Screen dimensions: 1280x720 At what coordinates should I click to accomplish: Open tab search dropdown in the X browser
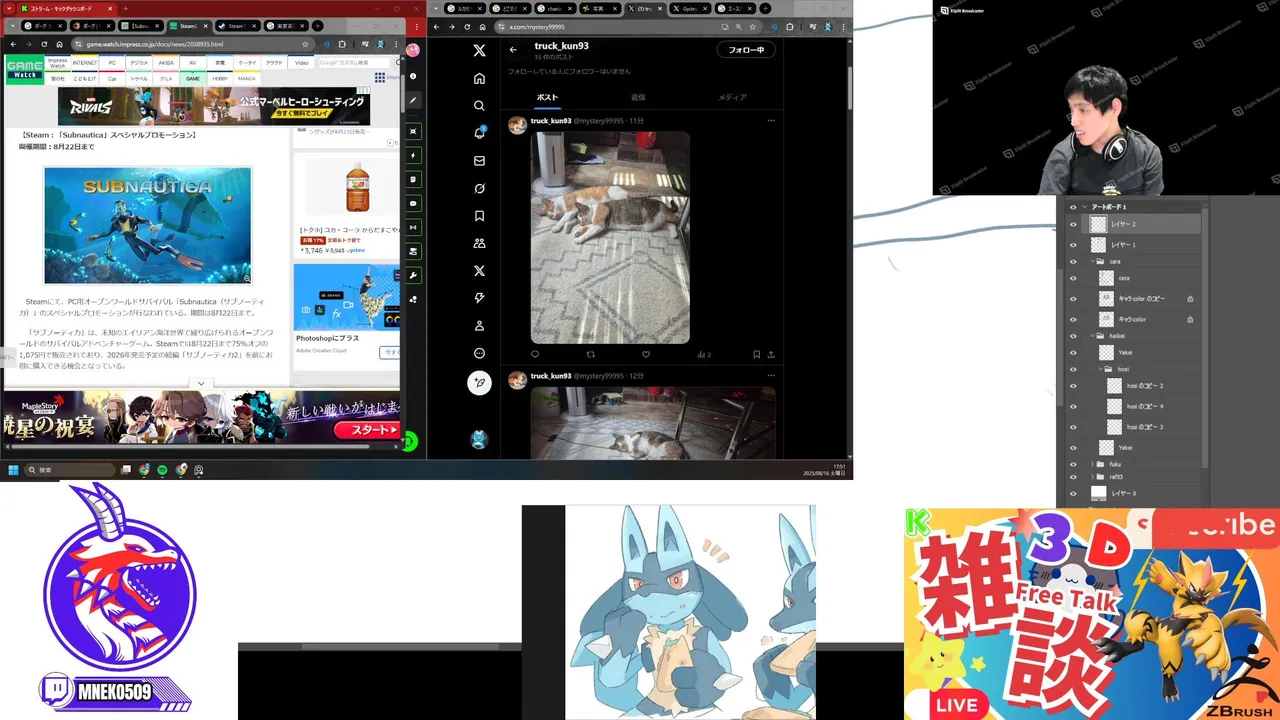[436, 8]
